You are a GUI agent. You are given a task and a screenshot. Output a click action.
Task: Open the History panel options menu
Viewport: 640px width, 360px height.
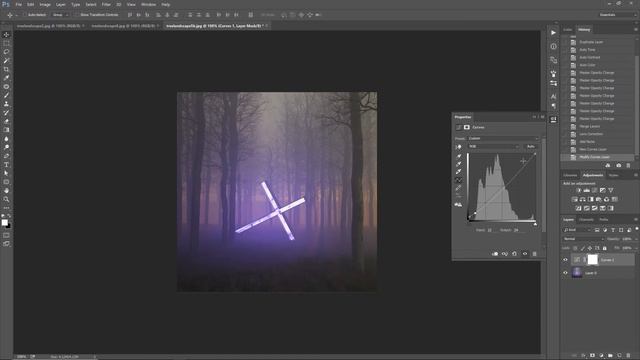coord(636,30)
